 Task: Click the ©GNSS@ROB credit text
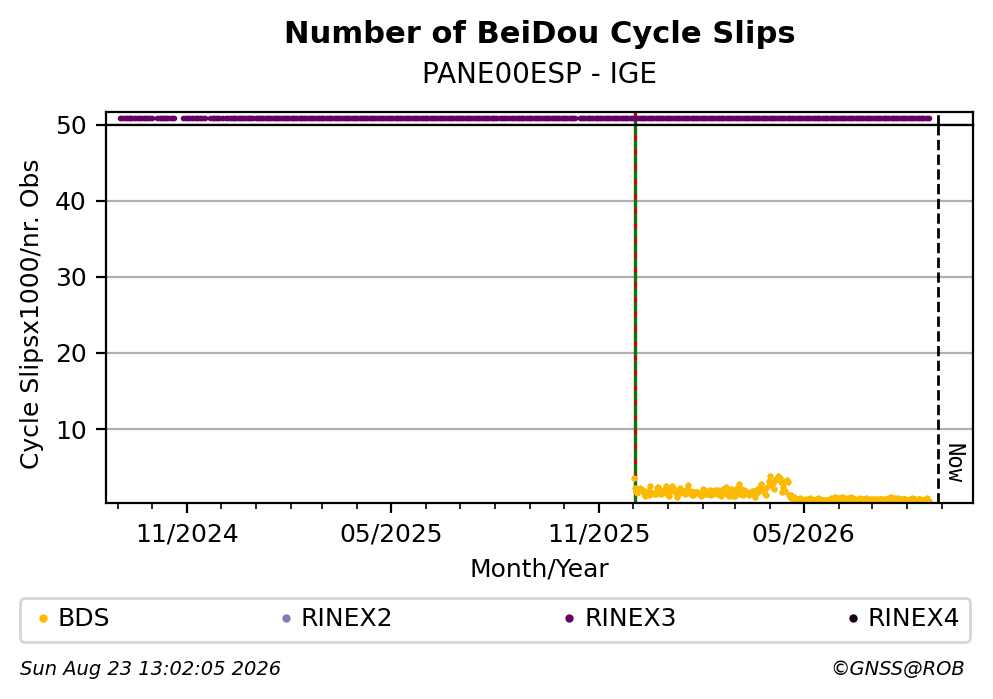[x=898, y=669]
